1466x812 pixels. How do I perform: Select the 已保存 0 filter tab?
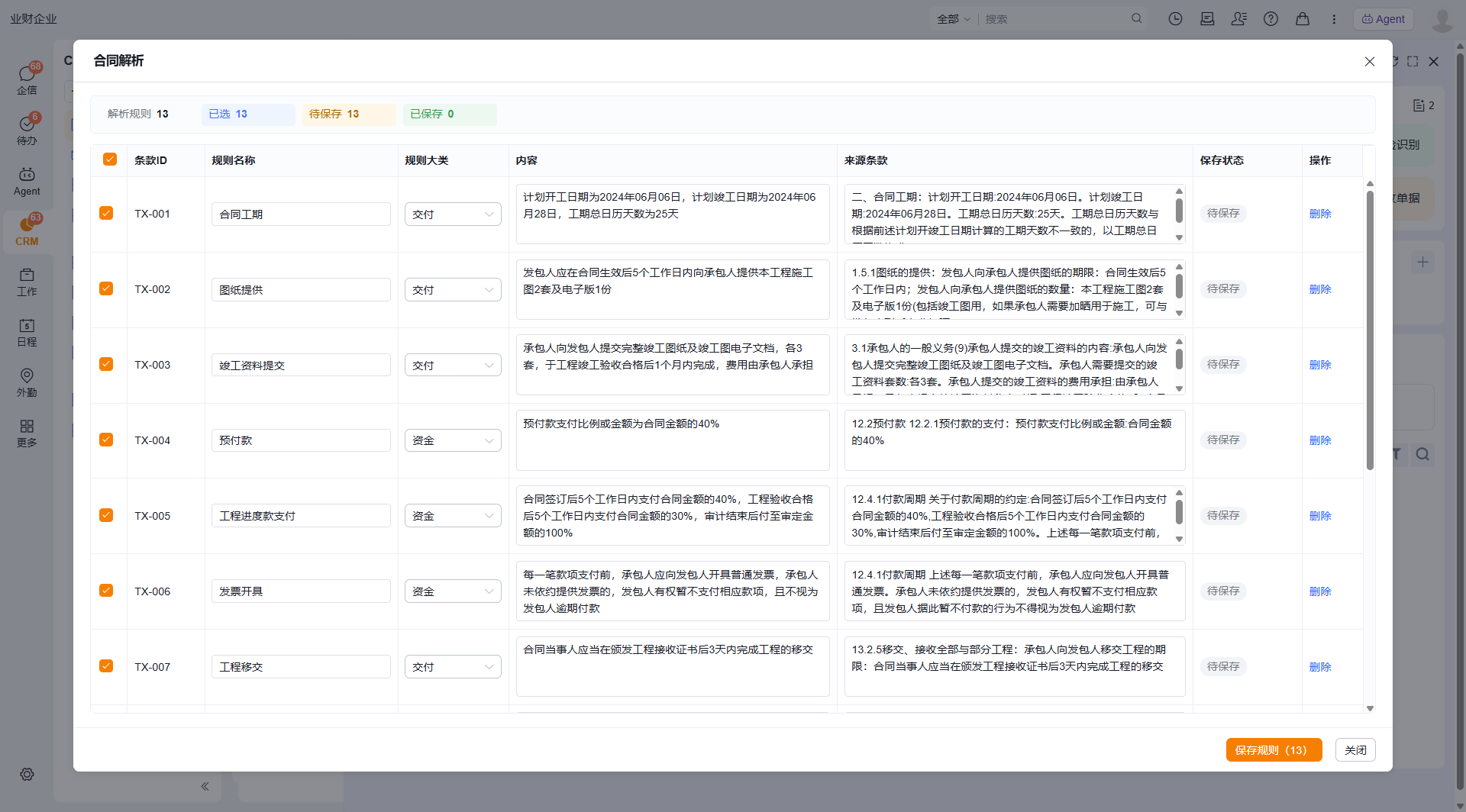click(450, 114)
